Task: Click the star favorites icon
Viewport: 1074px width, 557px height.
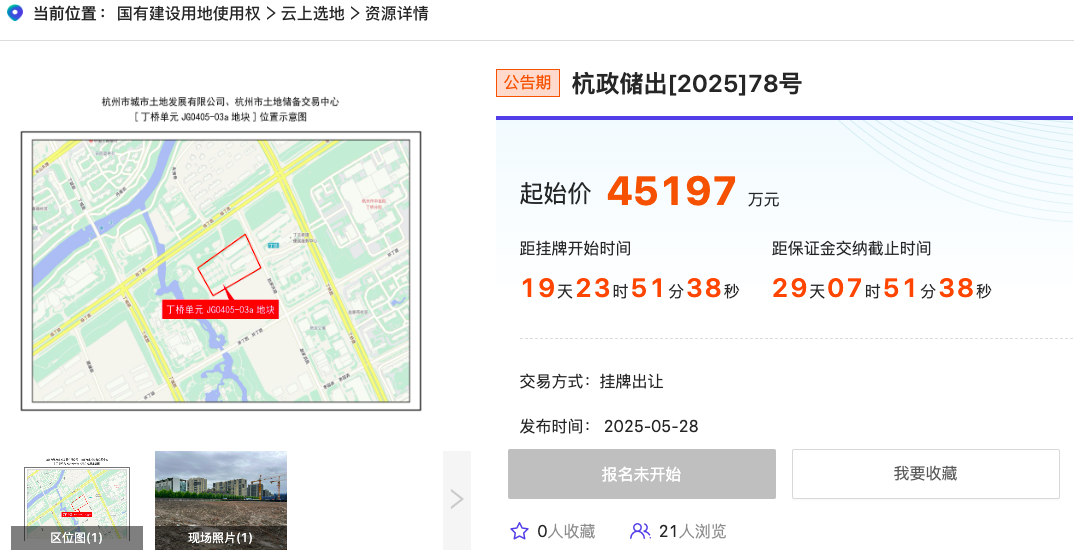Action: pos(519,531)
